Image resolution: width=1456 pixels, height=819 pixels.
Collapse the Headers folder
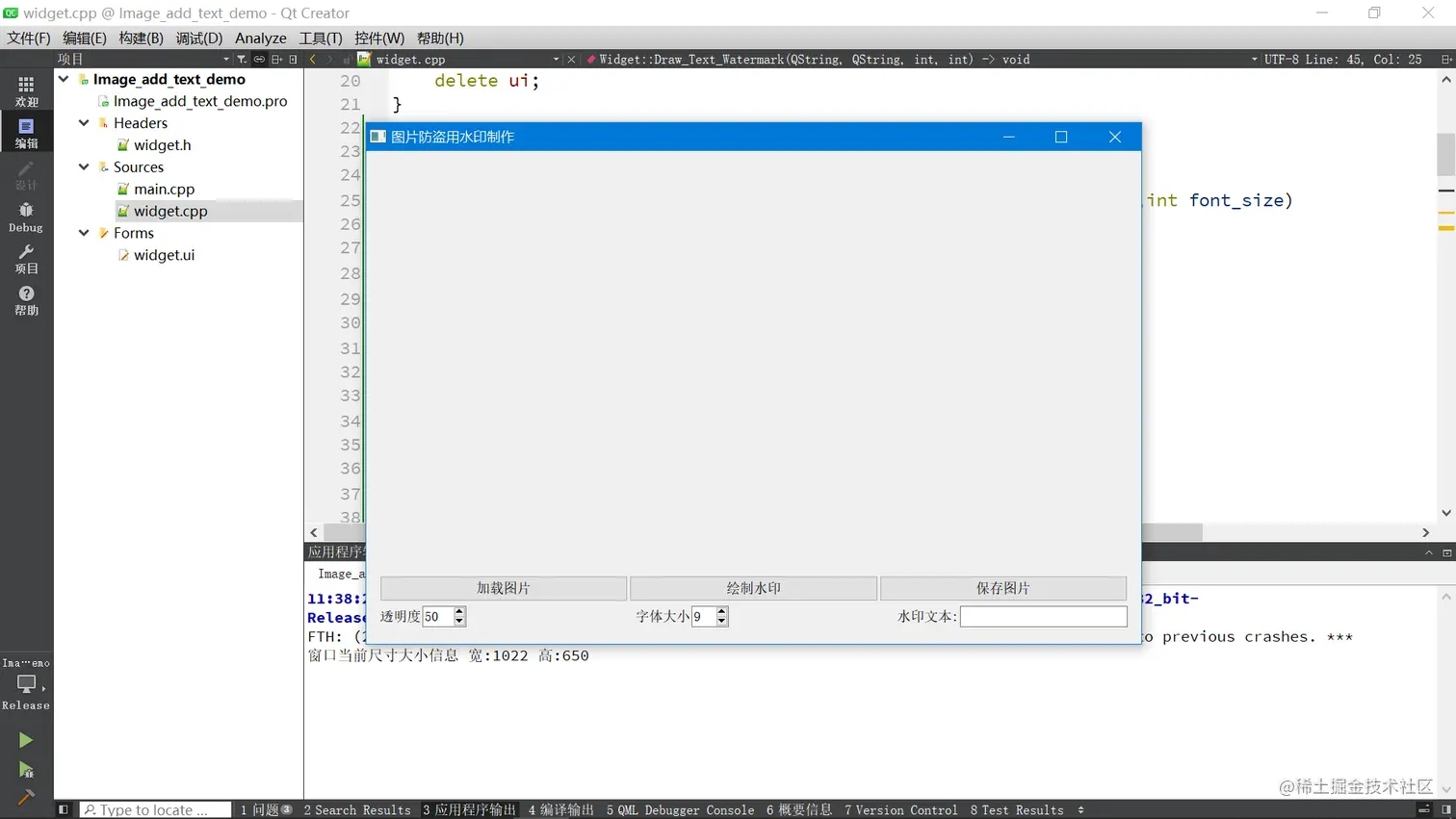84,123
